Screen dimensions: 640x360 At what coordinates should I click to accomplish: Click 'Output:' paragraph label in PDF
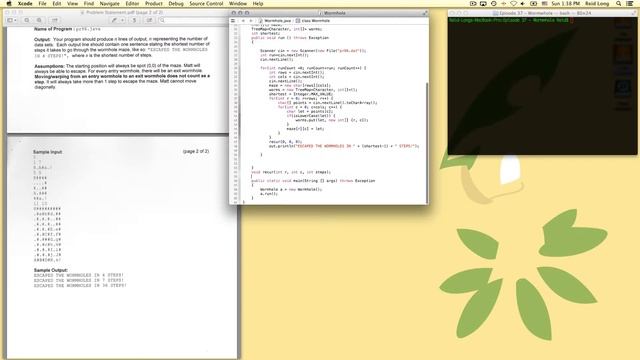[x=42, y=39]
